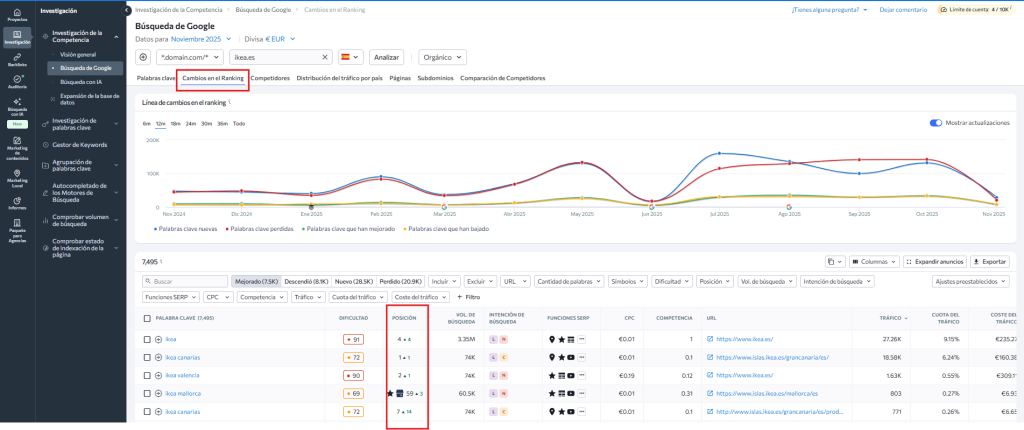Tick the checkbox for ikea valencia row
This screenshot has height=430, width=1024.
click(147, 375)
